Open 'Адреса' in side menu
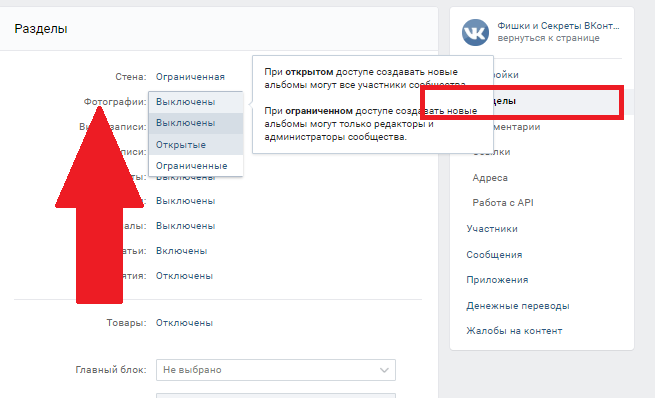The height and width of the screenshot is (398, 655). click(x=490, y=178)
